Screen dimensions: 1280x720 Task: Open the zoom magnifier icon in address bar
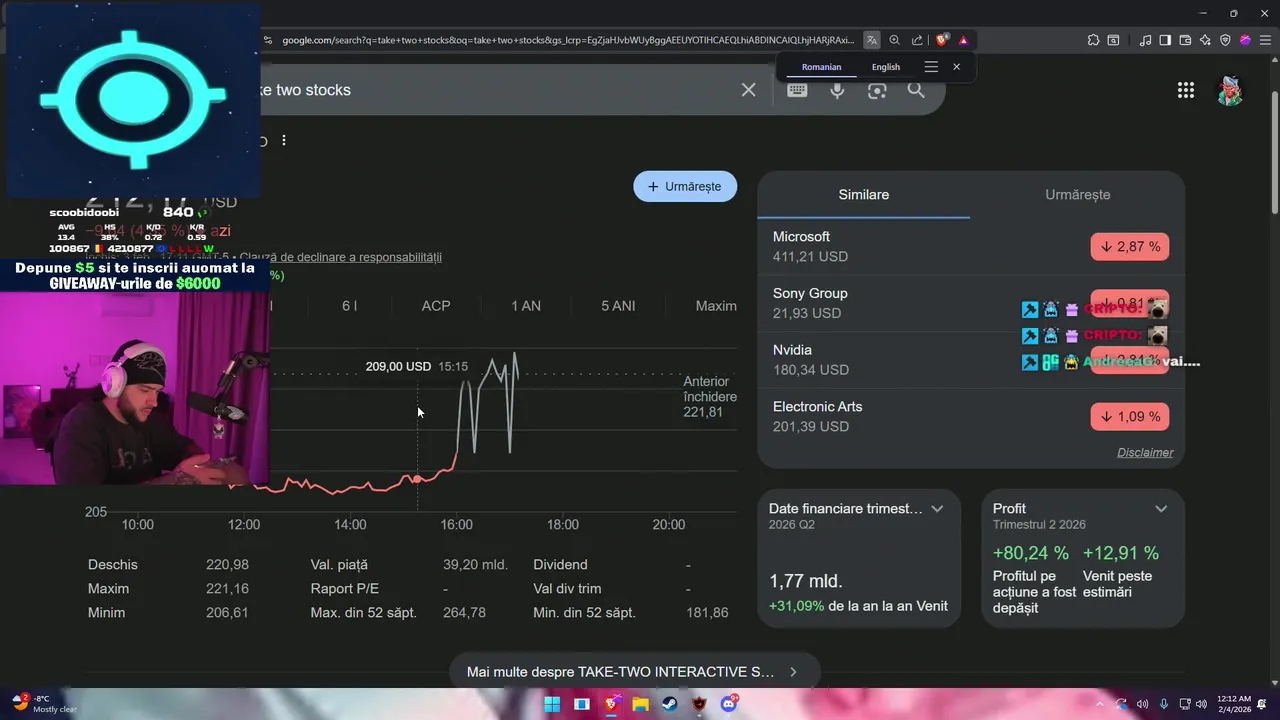point(895,40)
